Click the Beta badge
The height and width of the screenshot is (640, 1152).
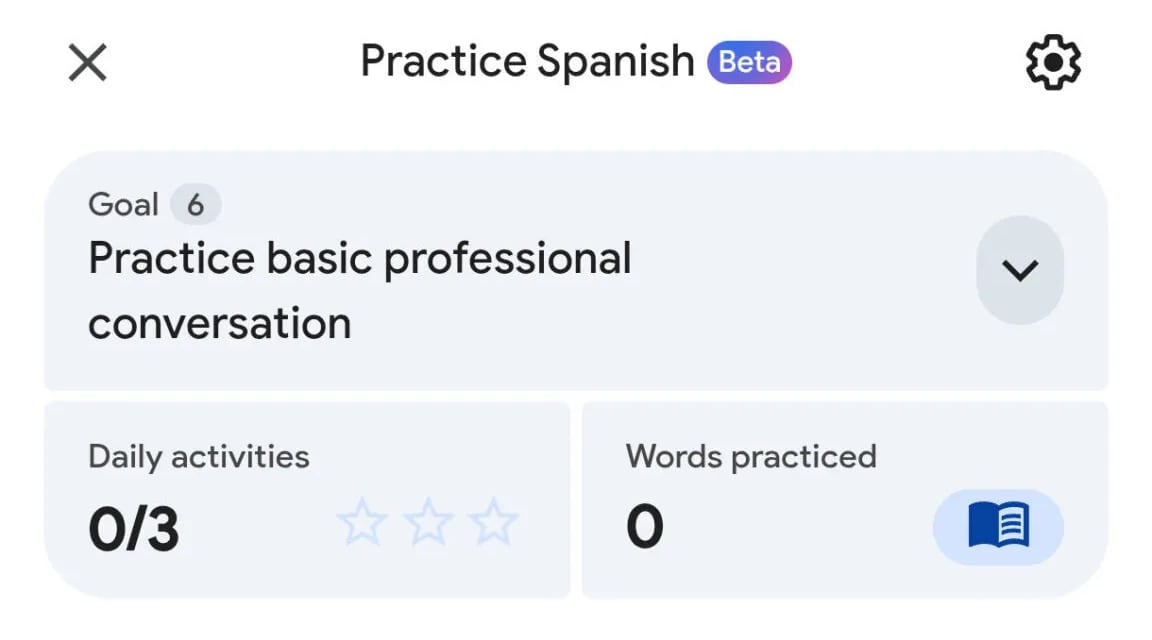pyautogui.click(x=749, y=62)
